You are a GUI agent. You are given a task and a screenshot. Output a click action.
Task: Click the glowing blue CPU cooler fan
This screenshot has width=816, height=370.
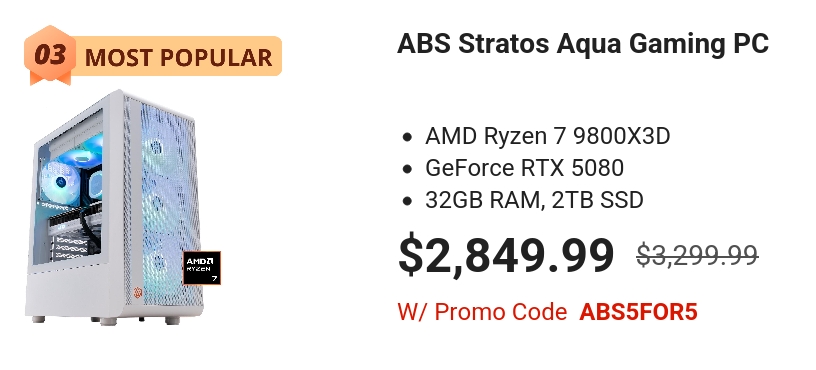tap(60, 182)
